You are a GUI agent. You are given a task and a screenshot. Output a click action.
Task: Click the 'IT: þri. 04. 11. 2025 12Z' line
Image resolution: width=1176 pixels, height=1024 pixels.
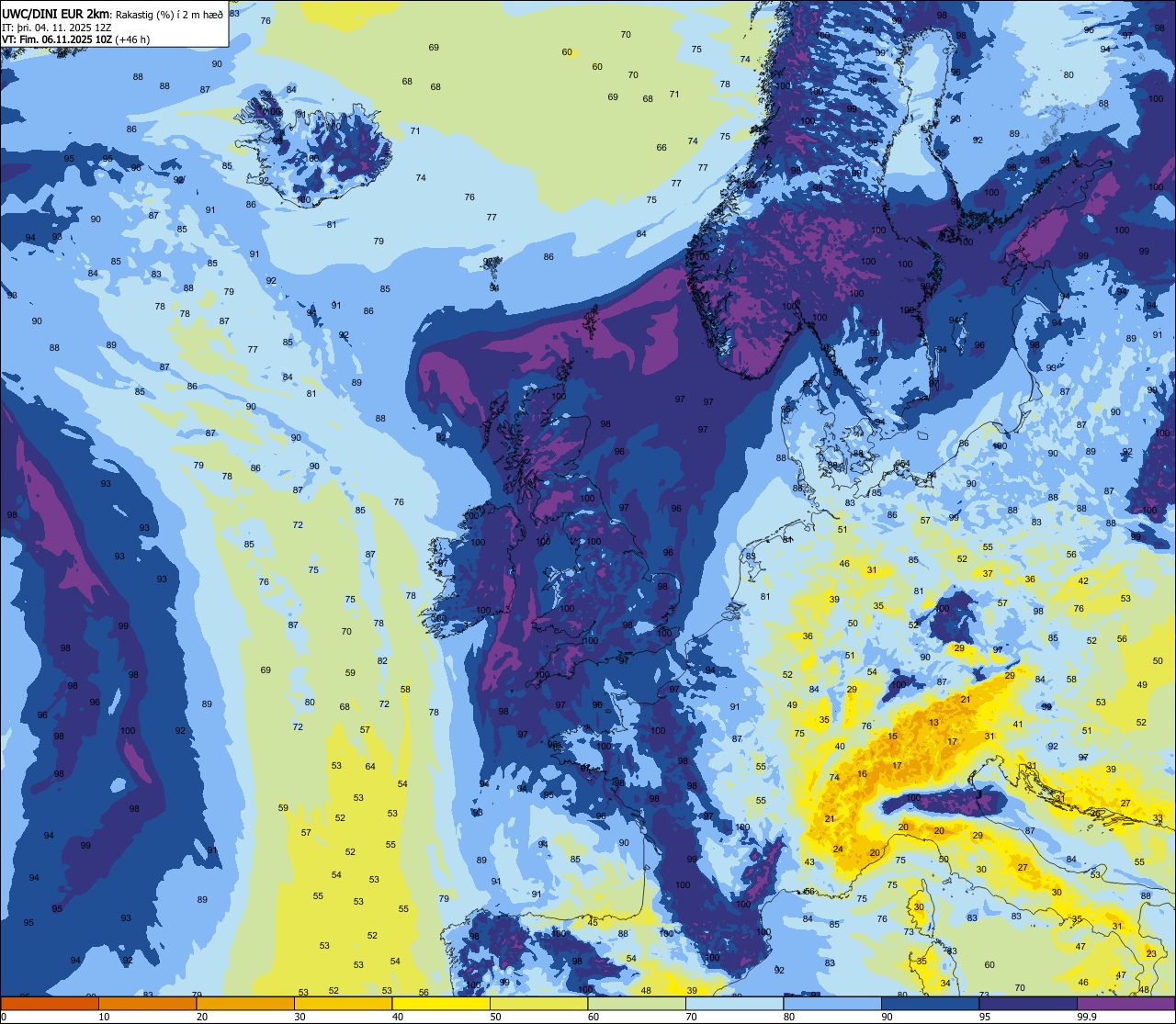(57, 28)
